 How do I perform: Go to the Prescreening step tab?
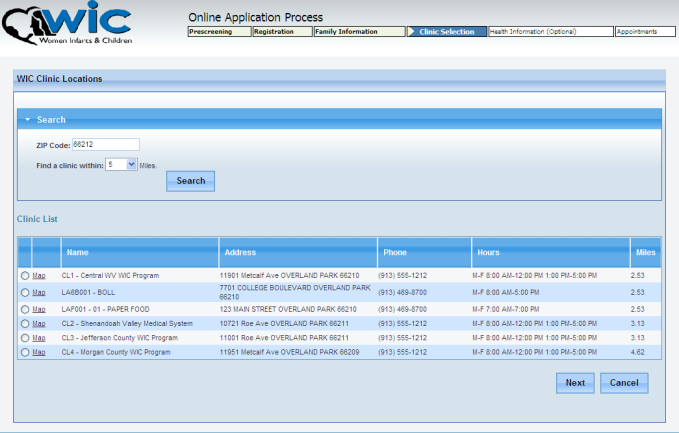tap(217, 32)
